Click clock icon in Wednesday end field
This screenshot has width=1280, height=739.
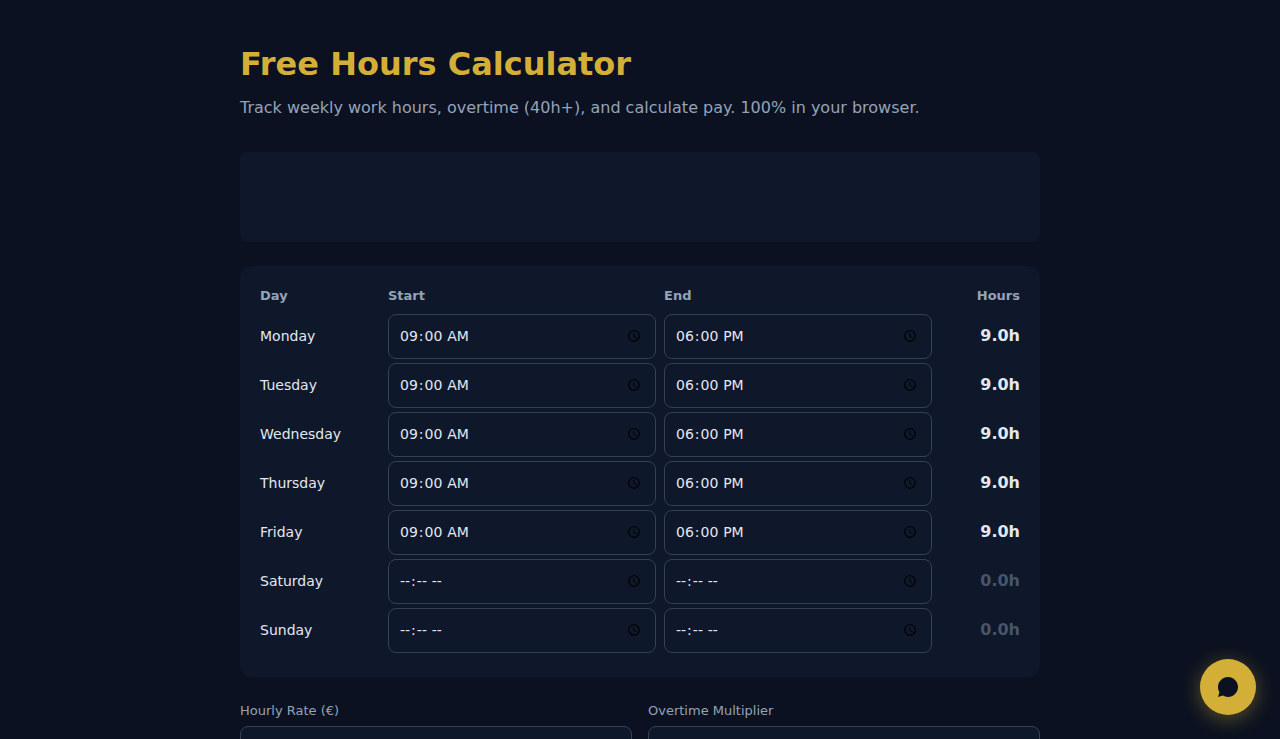[x=910, y=434]
